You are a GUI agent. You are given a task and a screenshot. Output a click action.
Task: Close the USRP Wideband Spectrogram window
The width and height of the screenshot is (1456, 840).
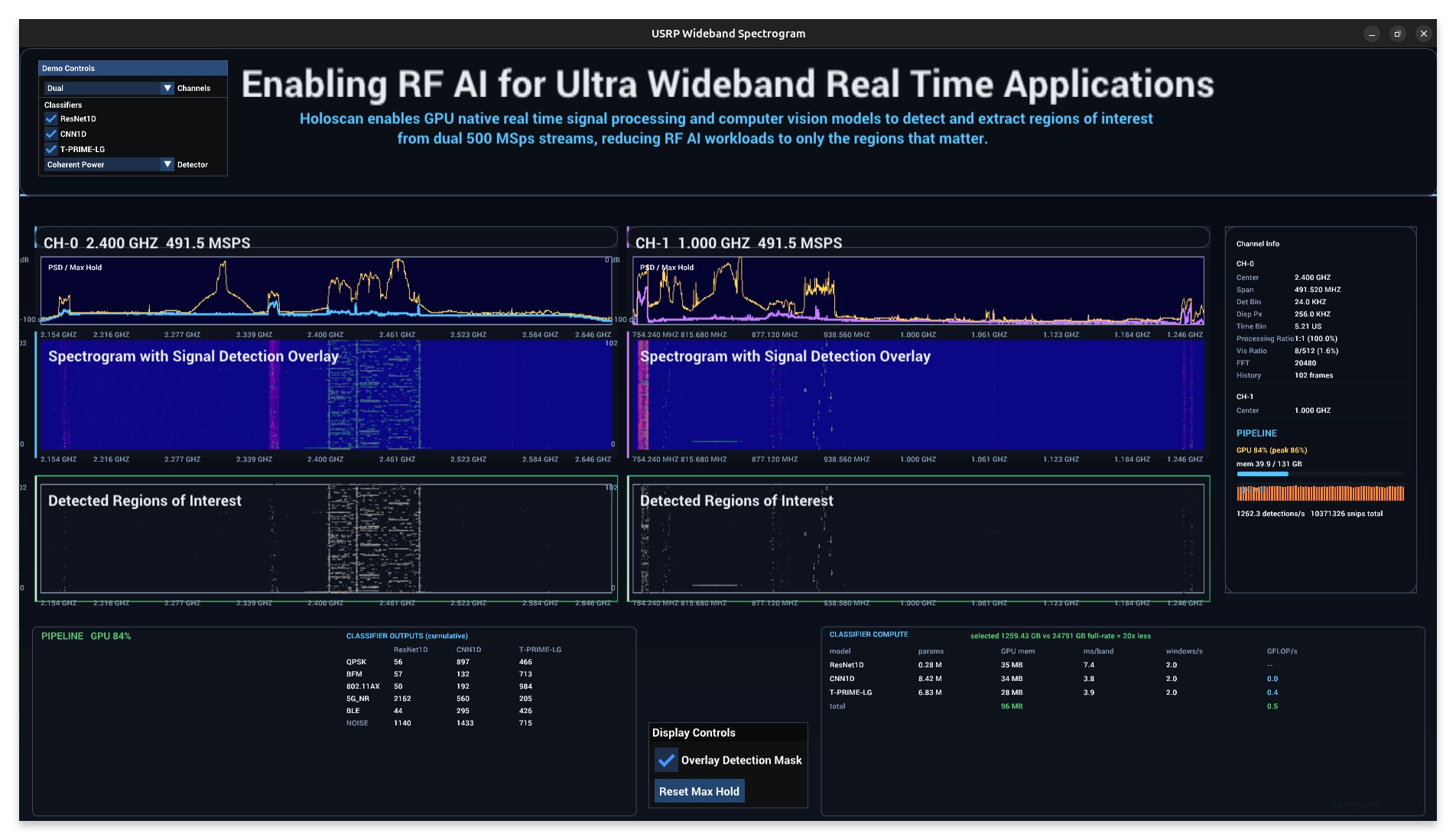pos(1423,34)
